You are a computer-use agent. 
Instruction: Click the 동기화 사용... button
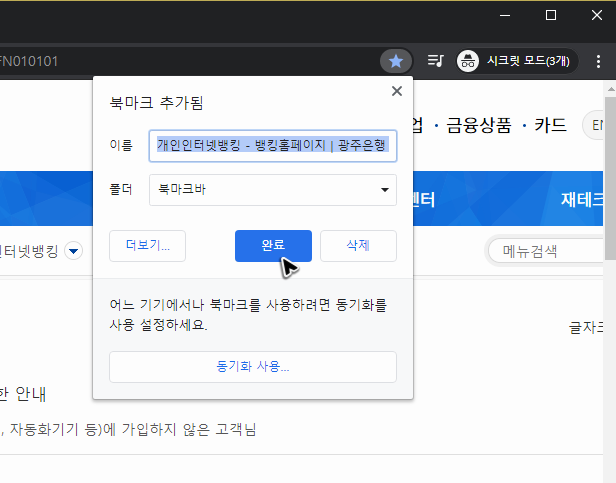(253, 367)
